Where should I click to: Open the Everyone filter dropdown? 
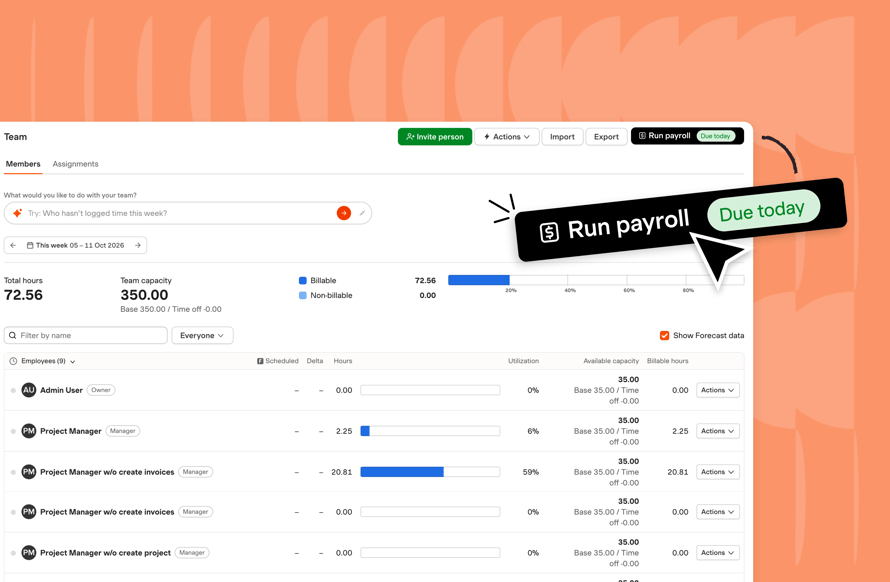point(202,336)
